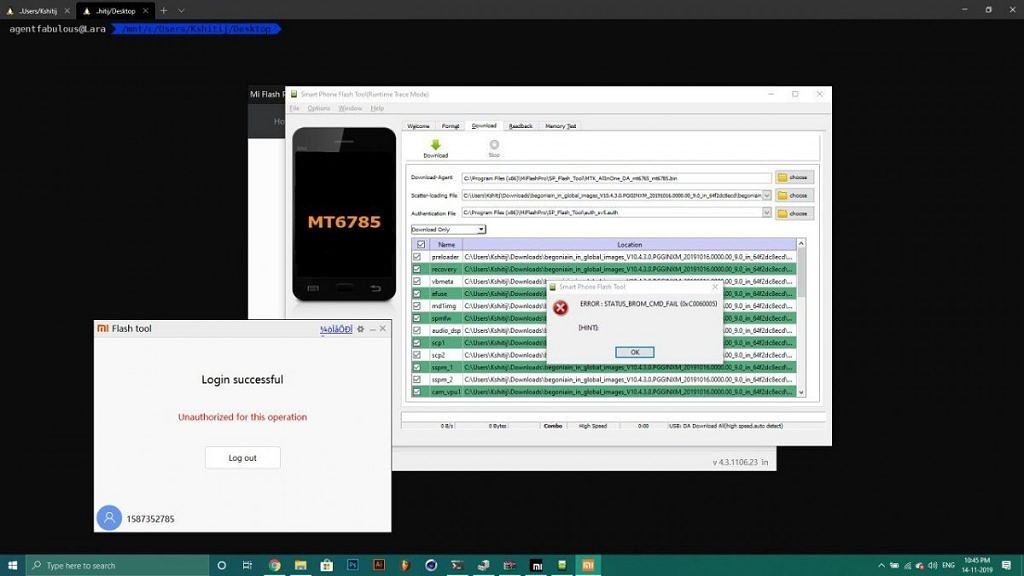The image size is (1024, 576).
Task: Open Photoshop from the taskbar
Action: click(x=353, y=565)
